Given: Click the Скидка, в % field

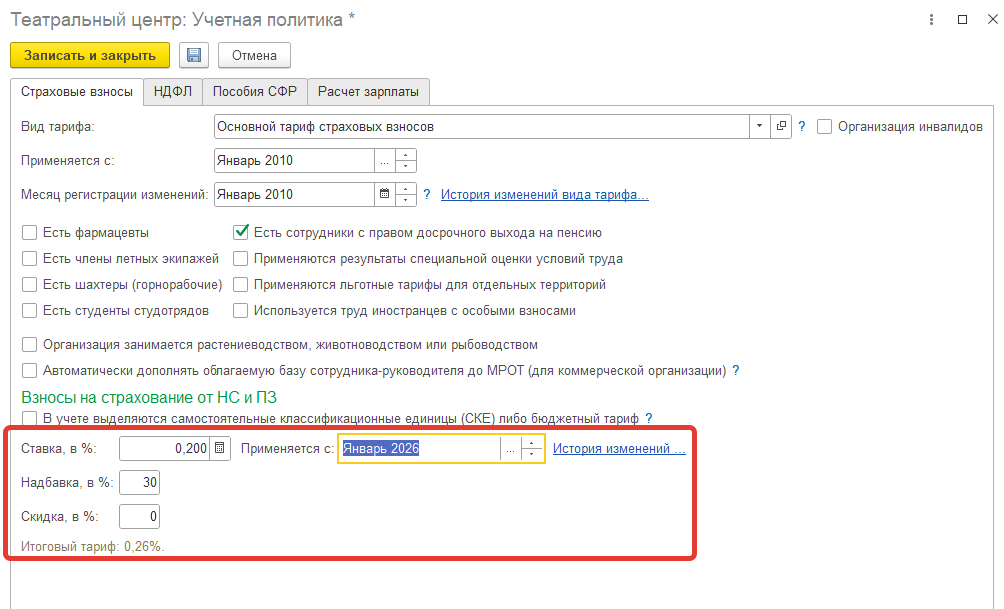Looking at the screenshot, I should click(139, 516).
